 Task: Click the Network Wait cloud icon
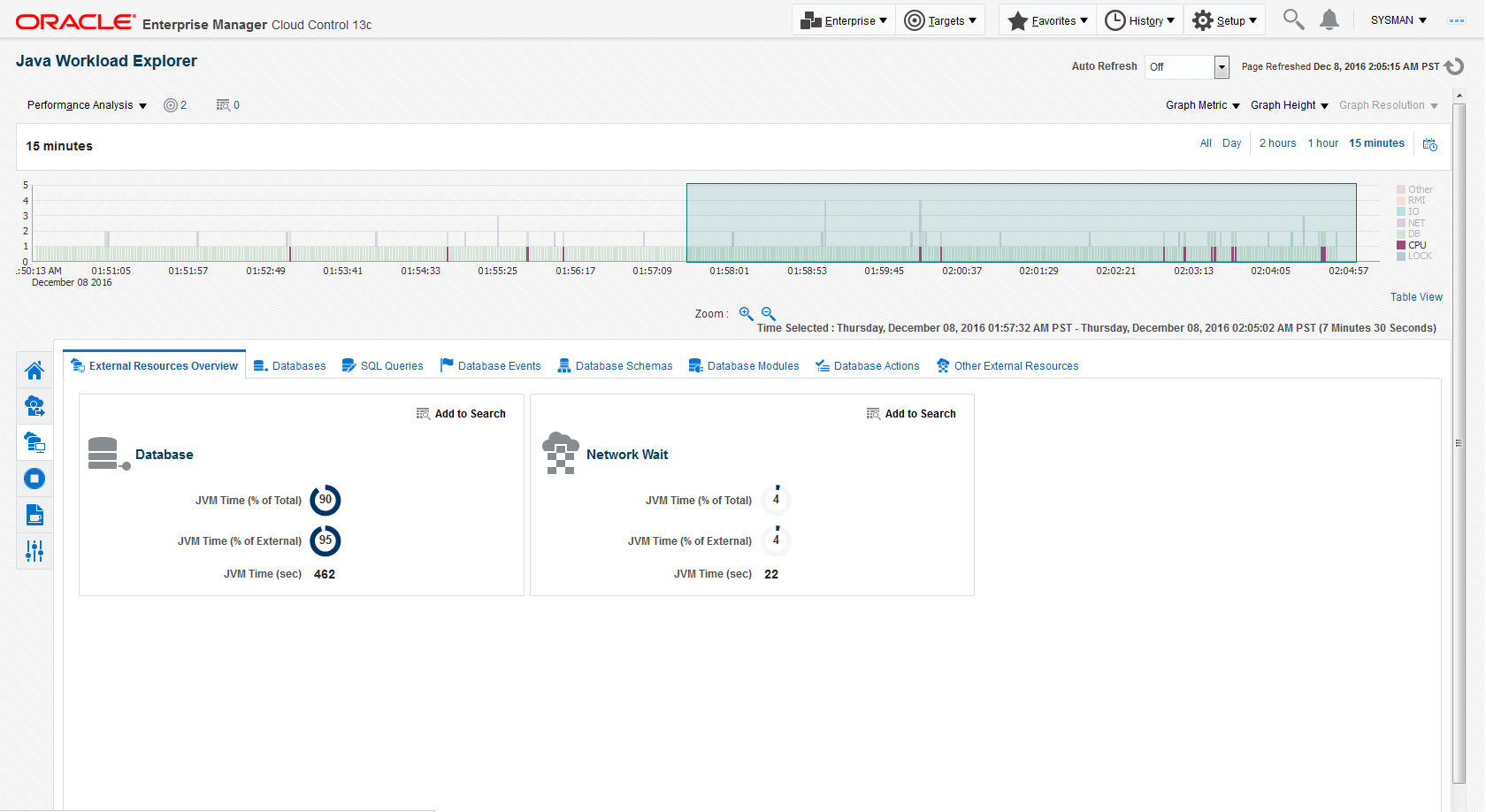(x=561, y=453)
